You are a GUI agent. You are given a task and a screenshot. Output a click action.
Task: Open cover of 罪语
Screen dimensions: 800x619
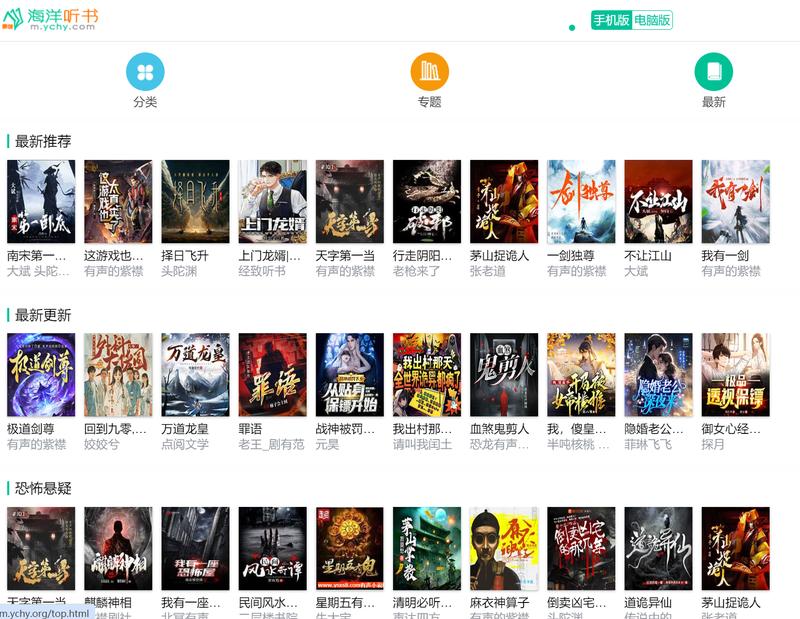coord(272,375)
